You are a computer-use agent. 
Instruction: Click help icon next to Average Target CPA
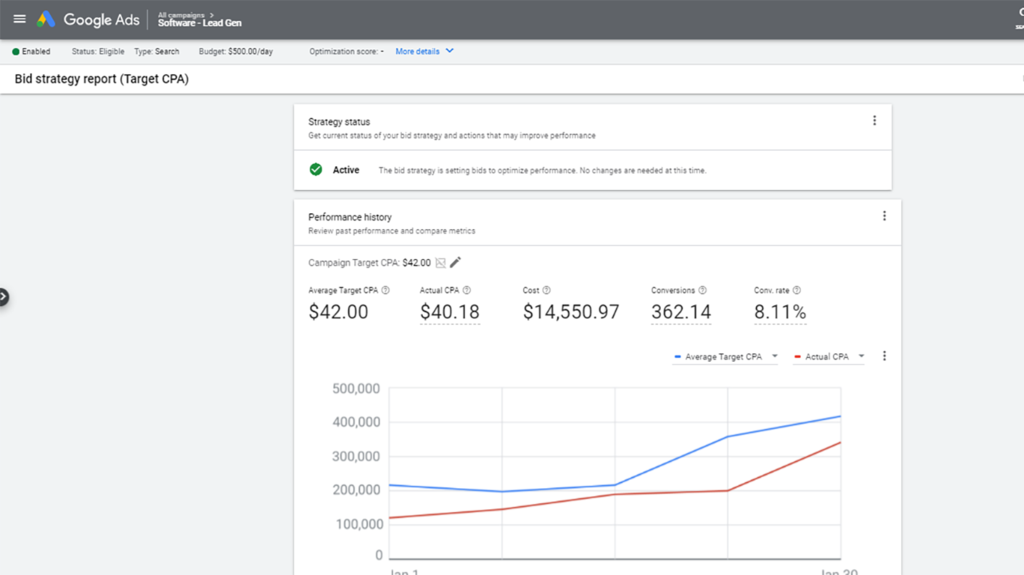[386, 290]
